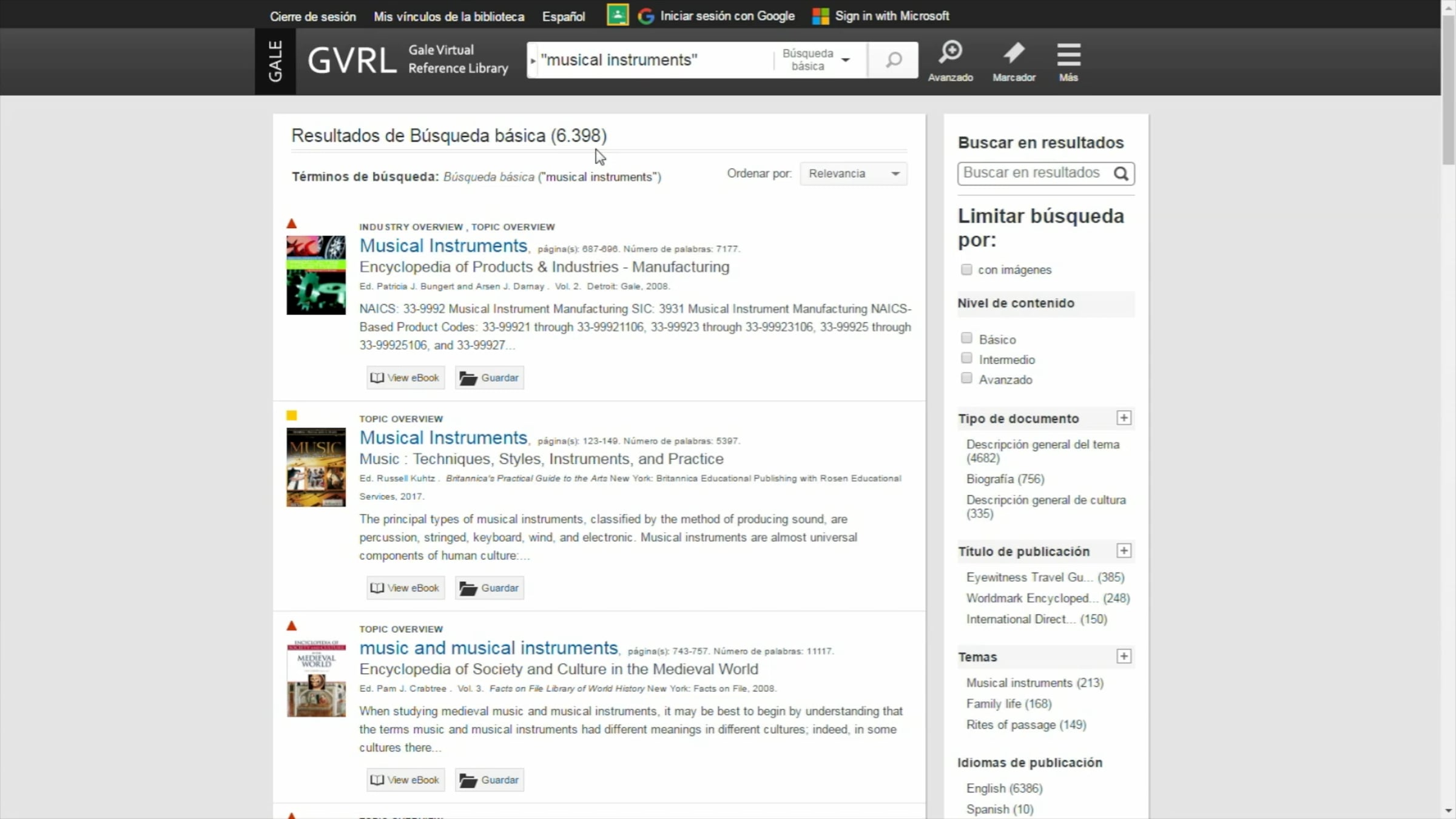Click 'Encyclopedia of Society and Culture in the Medieval World'
This screenshot has height=819, width=1456.
(559, 669)
